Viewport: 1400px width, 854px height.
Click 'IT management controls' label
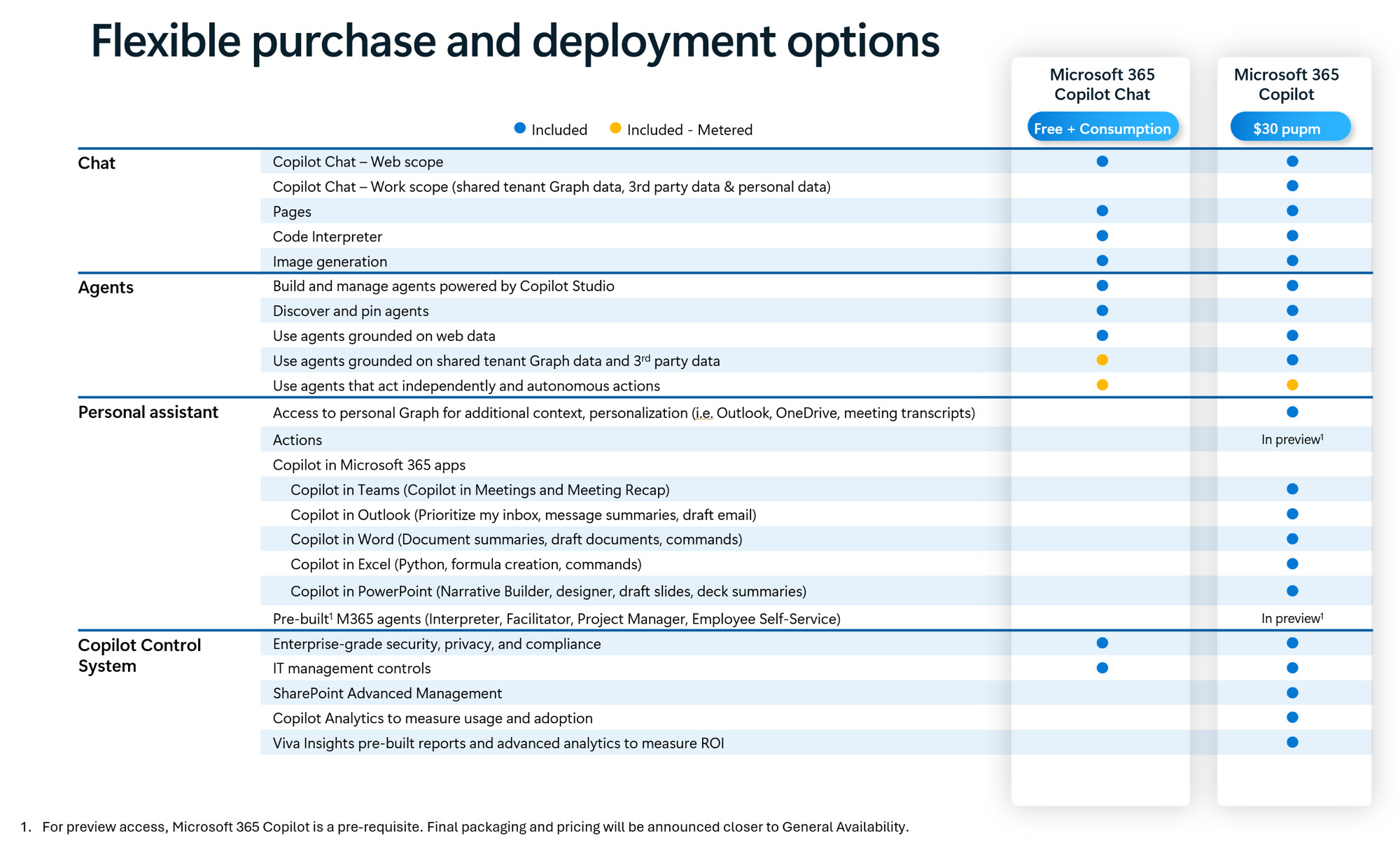pyautogui.click(x=351, y=668)
